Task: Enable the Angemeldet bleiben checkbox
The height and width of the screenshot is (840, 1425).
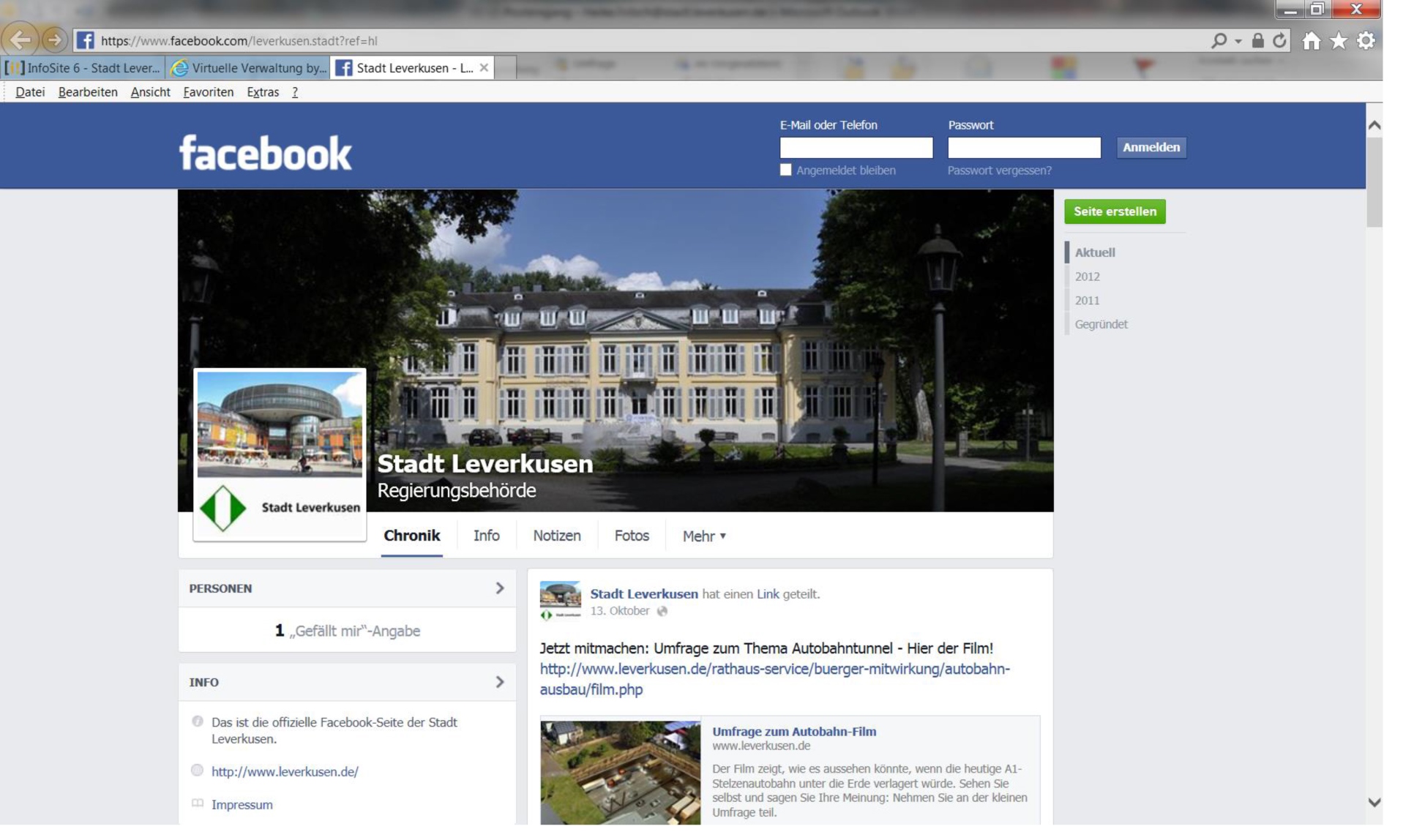Action: coord(785,170)
